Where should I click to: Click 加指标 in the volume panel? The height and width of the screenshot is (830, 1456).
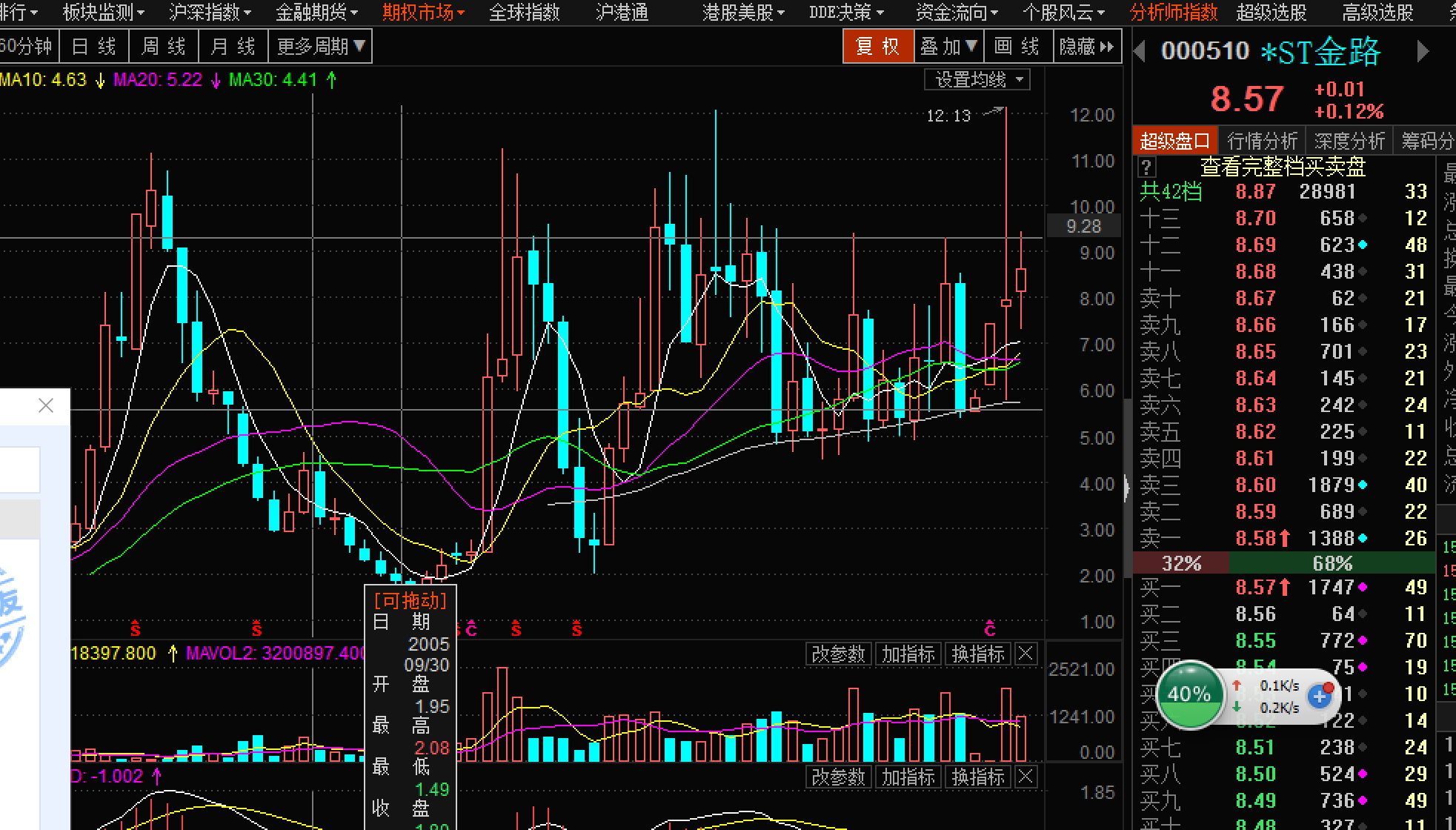point(908,654)
